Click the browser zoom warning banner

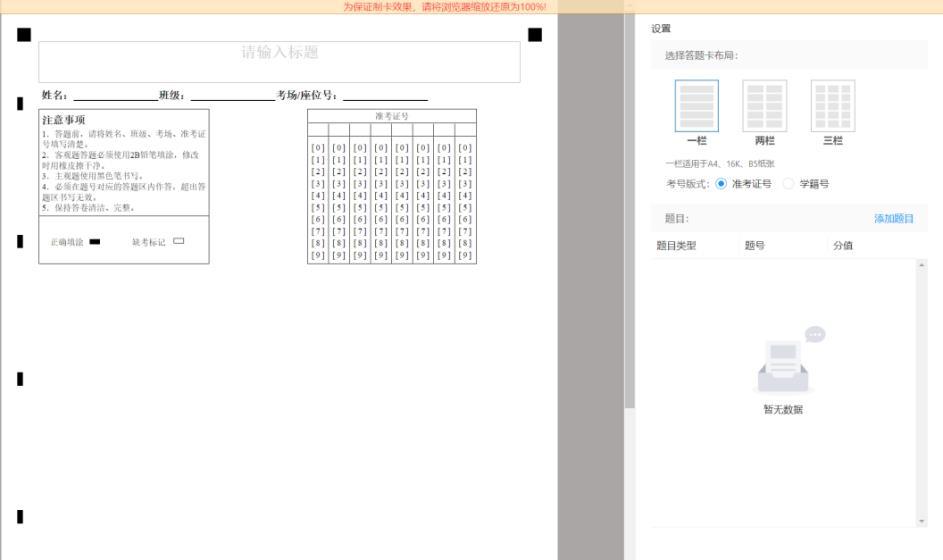472,7
